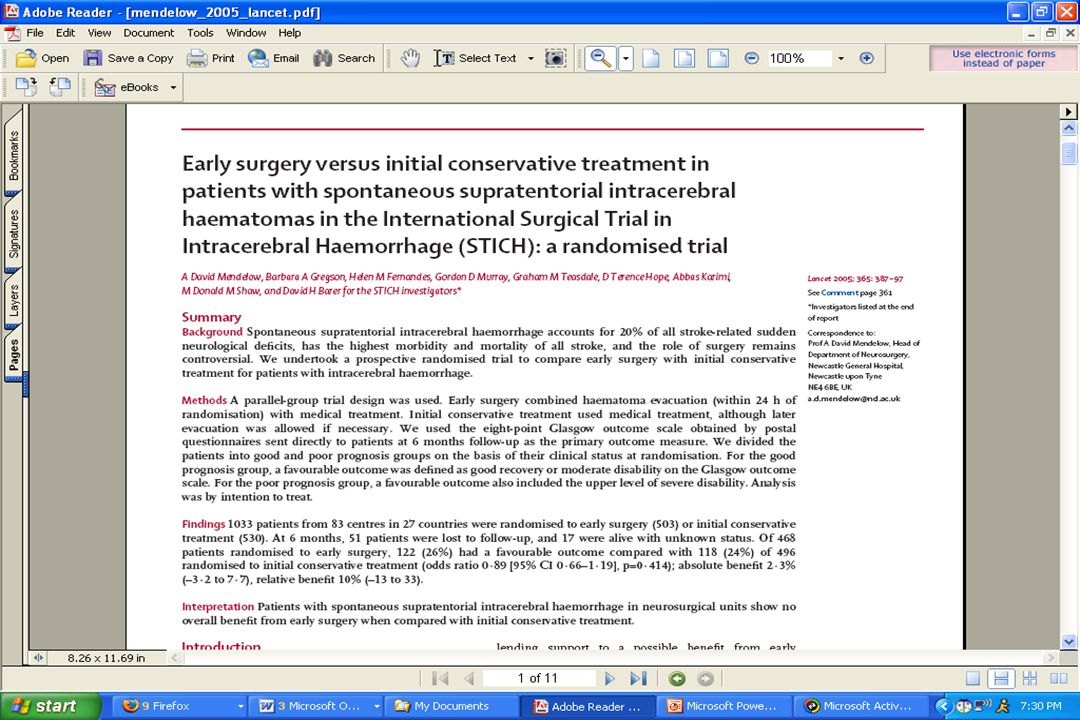
Task: Rotate the page clockwise icon
Action: [x=26, y=87]
